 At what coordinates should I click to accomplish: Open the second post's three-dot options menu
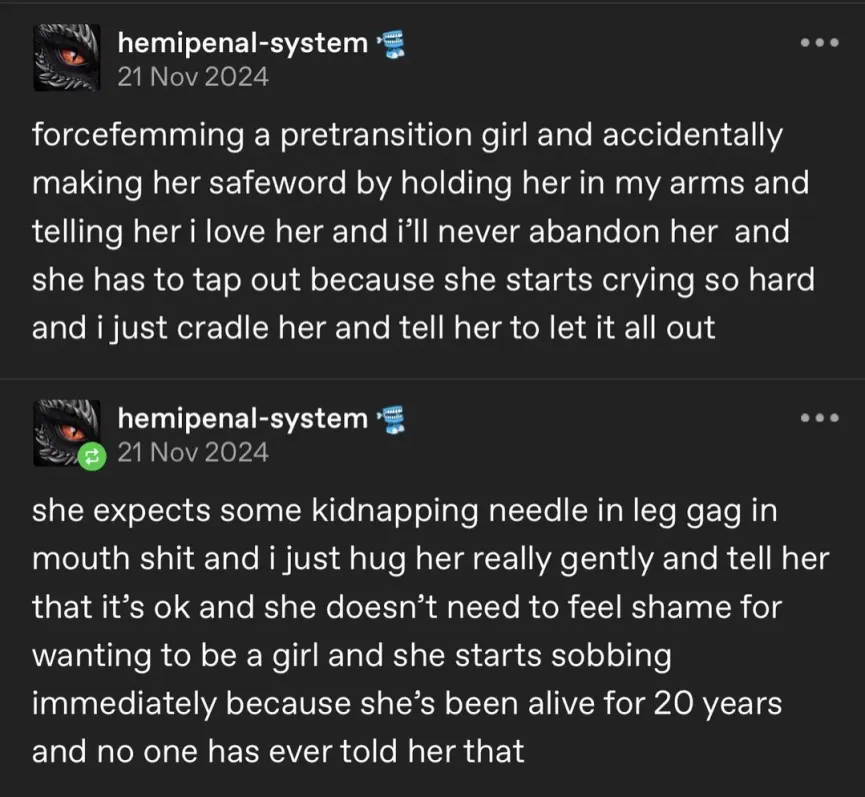coord(820,419)
